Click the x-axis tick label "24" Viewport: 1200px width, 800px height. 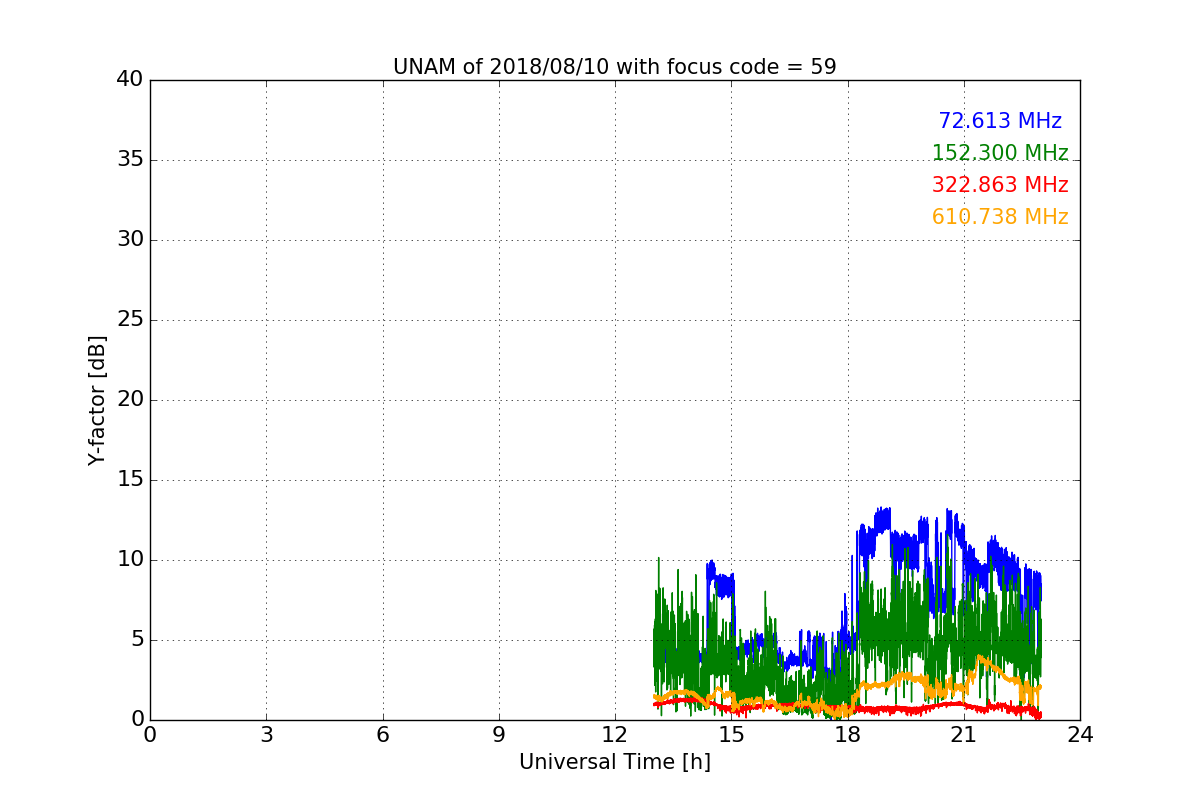click(x=1080, y=735)
